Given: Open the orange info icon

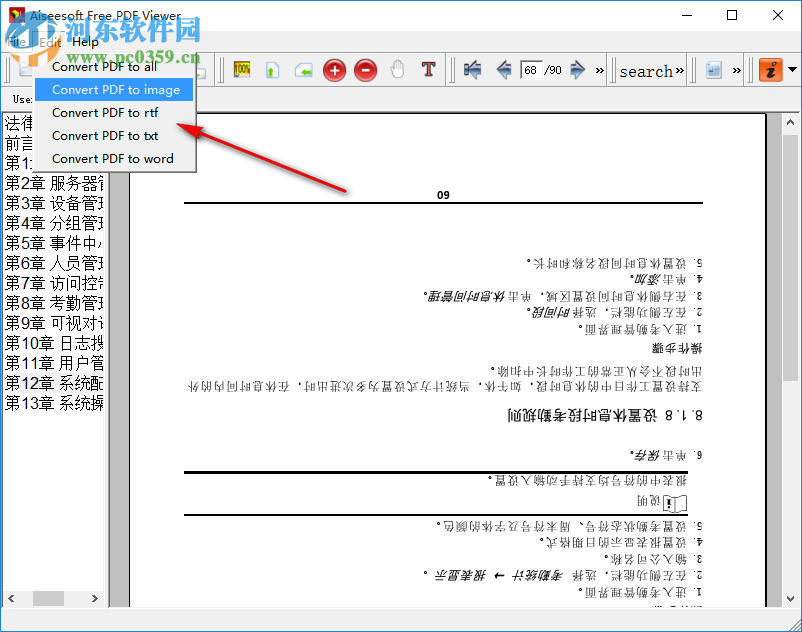Looking at the screenshot, I should (x=769, y=70).
